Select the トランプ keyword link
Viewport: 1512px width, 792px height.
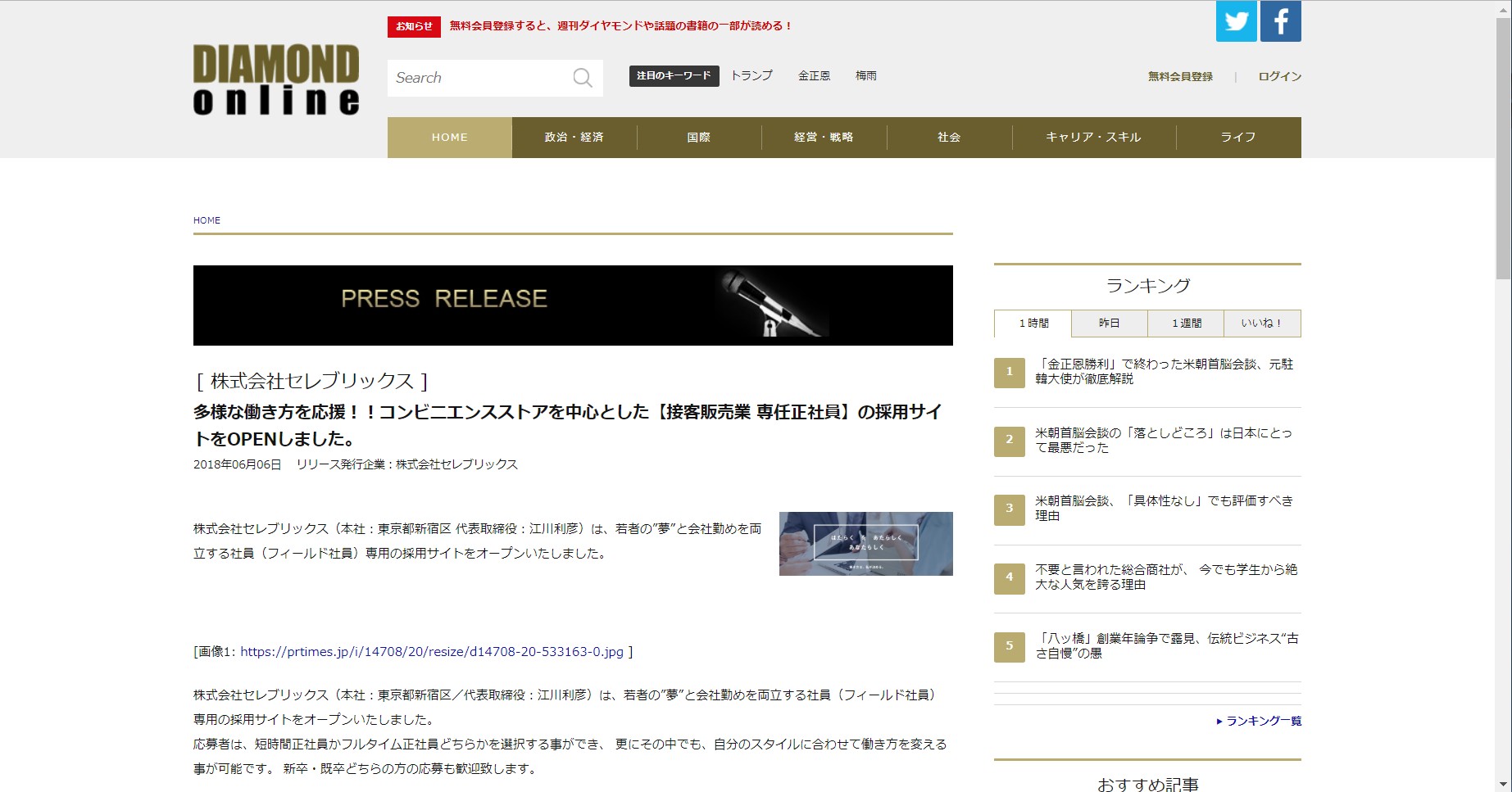click(x=751, y=75)
